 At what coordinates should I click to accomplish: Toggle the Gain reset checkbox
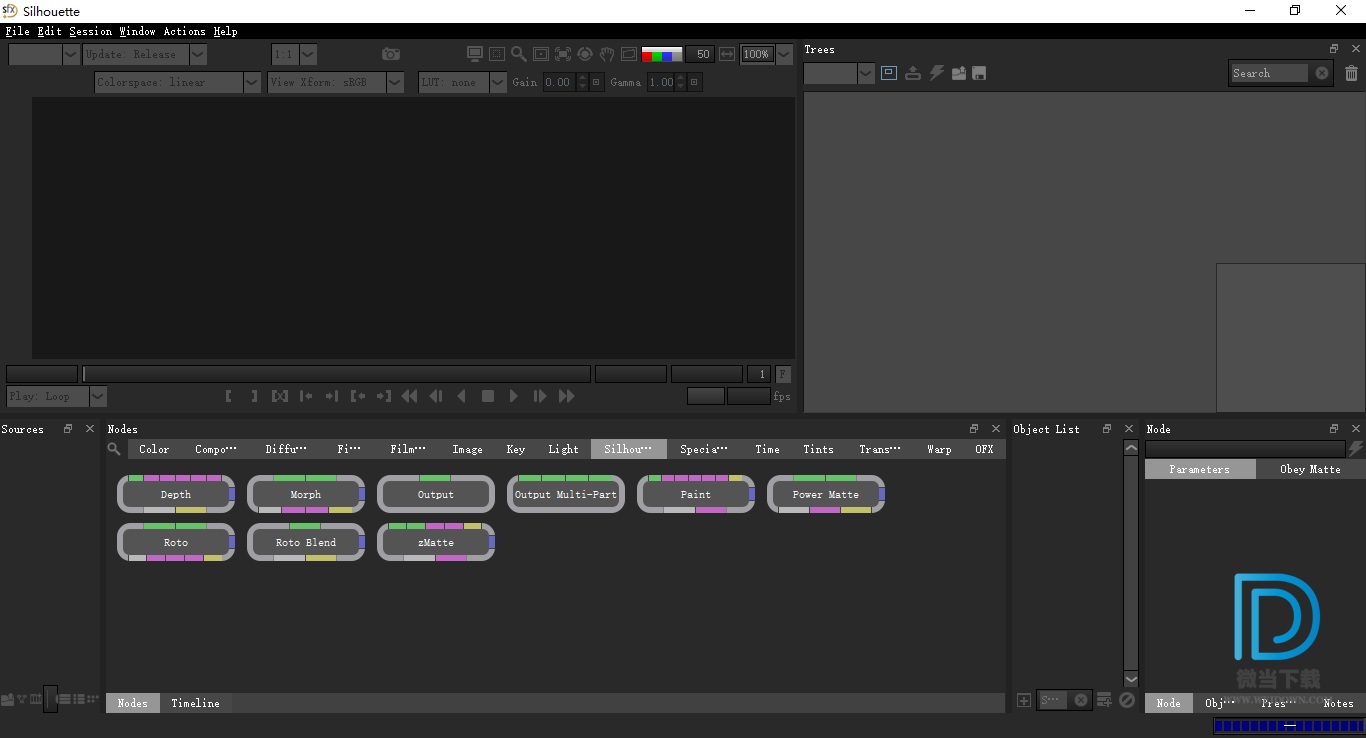click(596, 82)
